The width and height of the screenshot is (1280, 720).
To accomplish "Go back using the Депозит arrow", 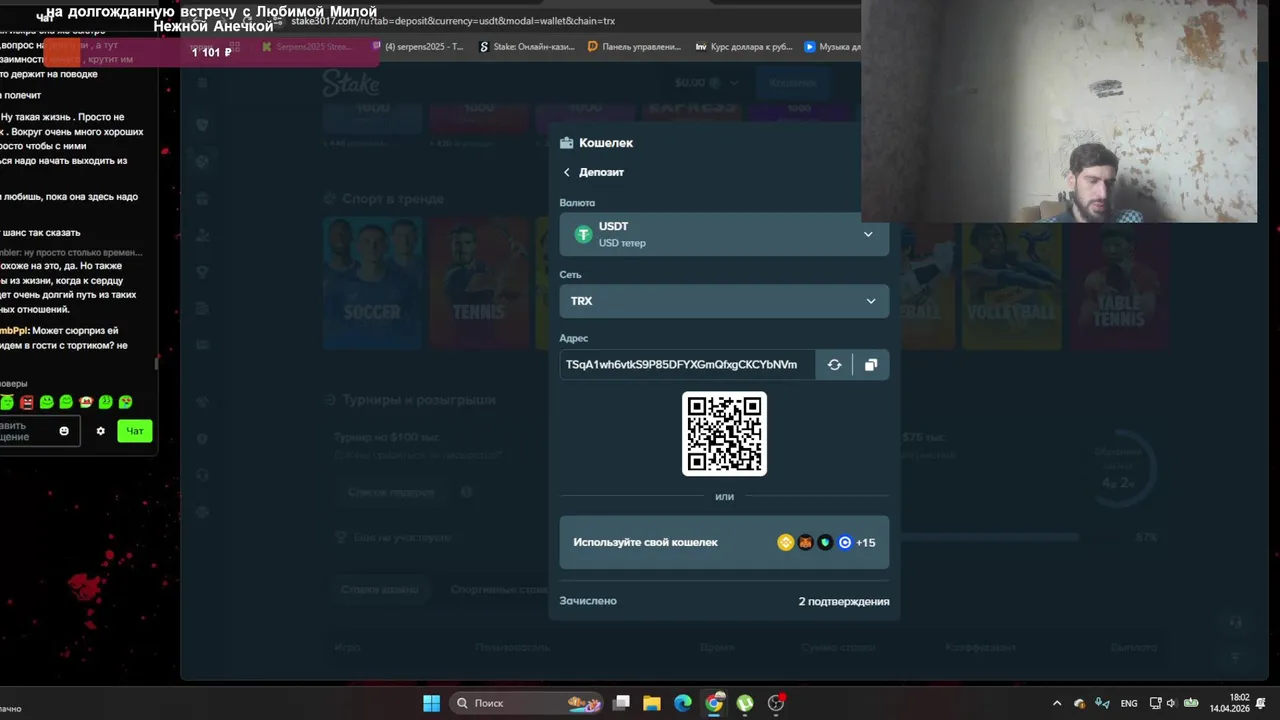I will pyautogui.click(x=567, y=172).
